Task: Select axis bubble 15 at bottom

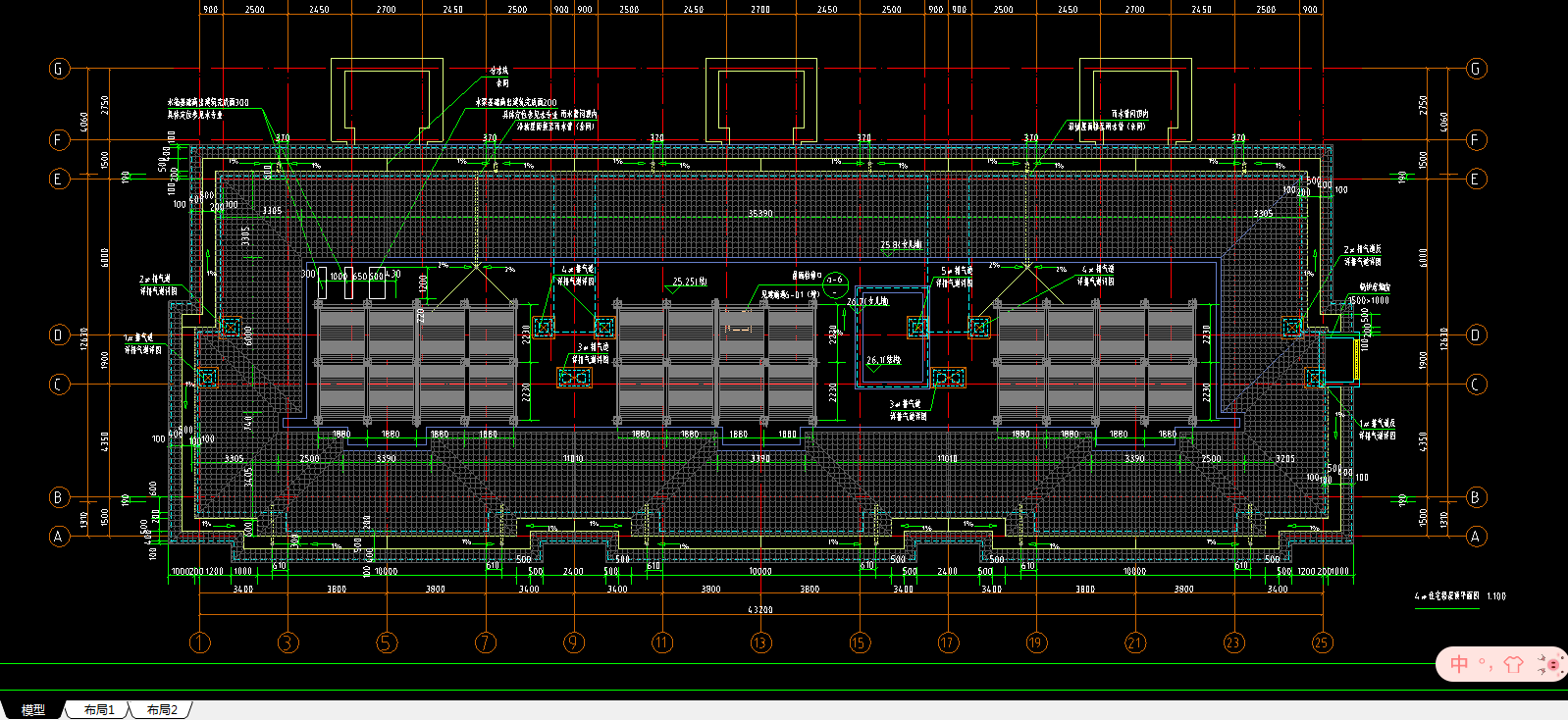Action: coord(860,643)
